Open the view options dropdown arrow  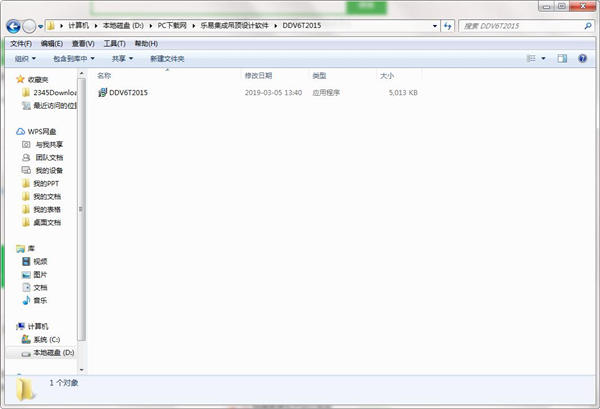(x=543, y=59)
